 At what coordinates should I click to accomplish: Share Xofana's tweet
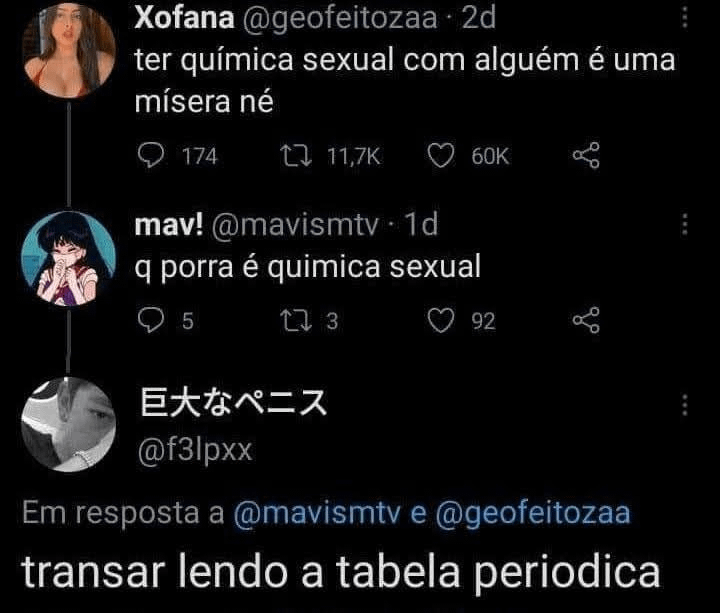point(585,156)
